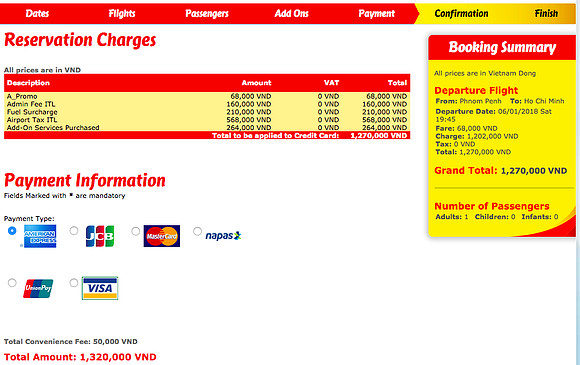Choose the UnionPay card logo
Screen dimensions: 580x365
[38, 288]
